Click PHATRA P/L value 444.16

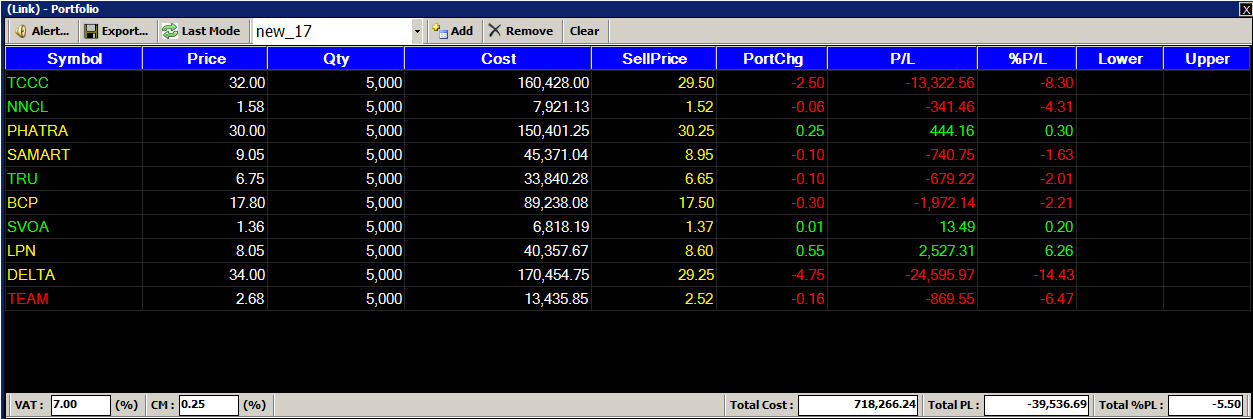[x=952, y=131]
